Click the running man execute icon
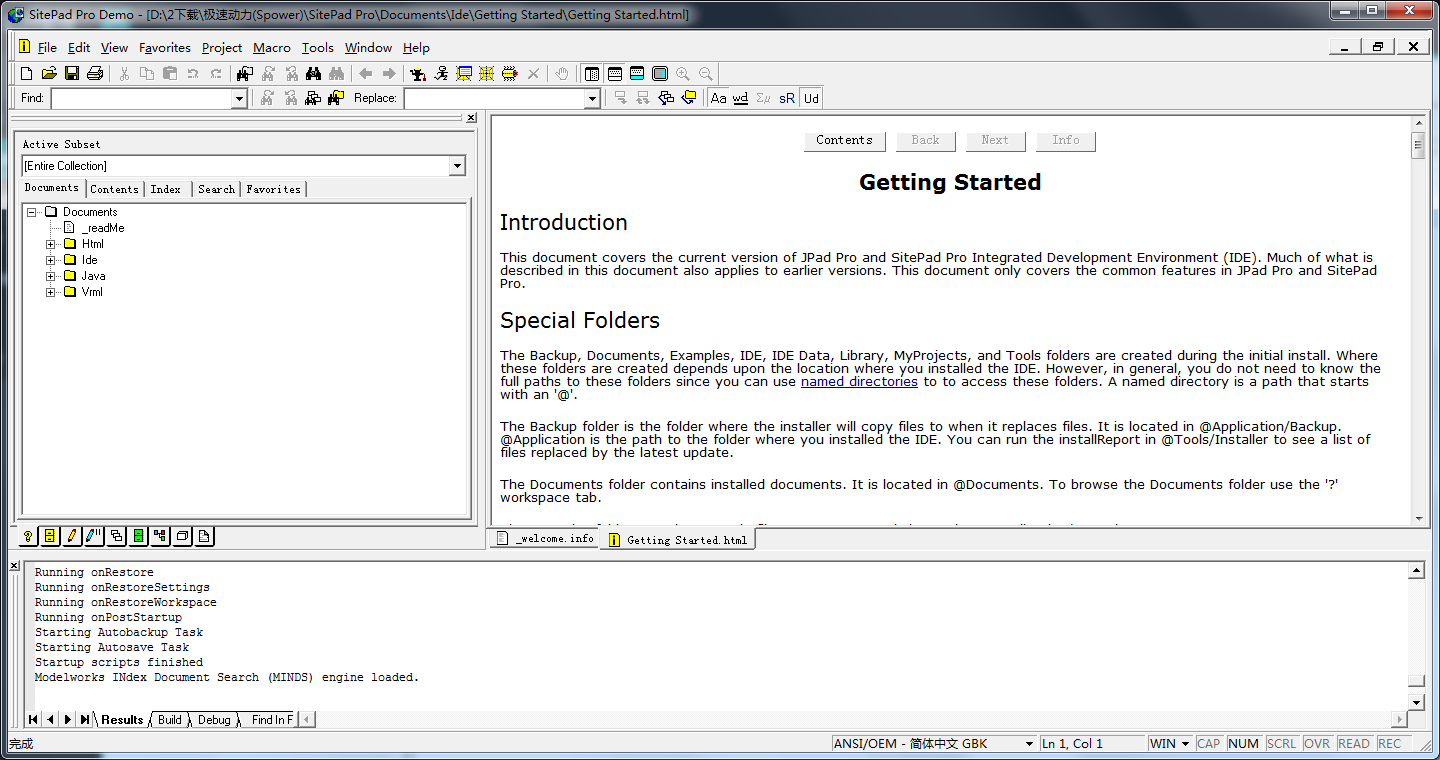 point(441,74)
